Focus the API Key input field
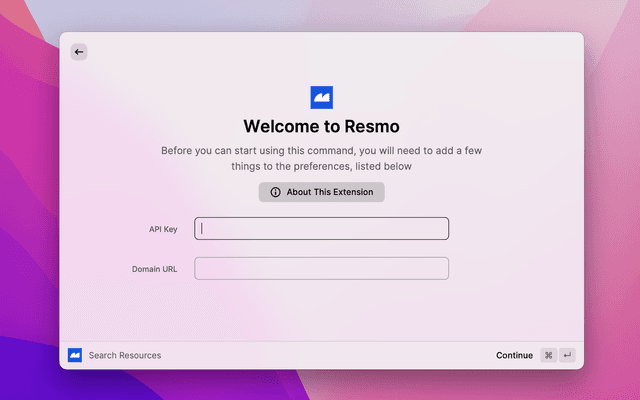The height and width of the screenshot is (400, 640). pyautogui.click(x=322, y=229)
